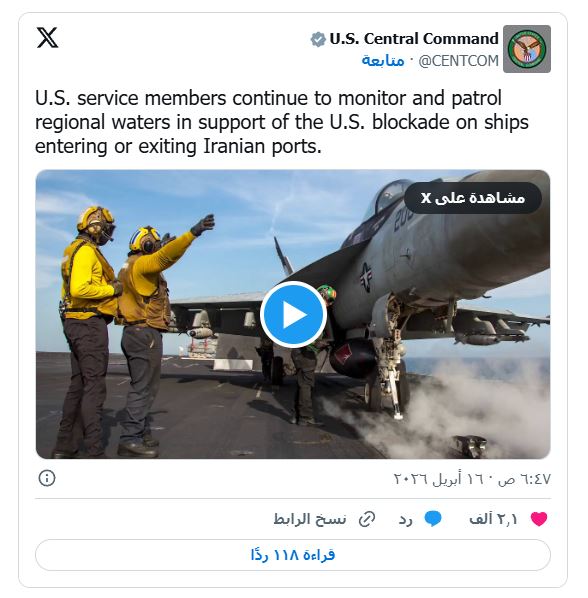This screenshot has width=588, height=598.
Task: Play the video with the blue play button
Action: (x=293, y=314)
